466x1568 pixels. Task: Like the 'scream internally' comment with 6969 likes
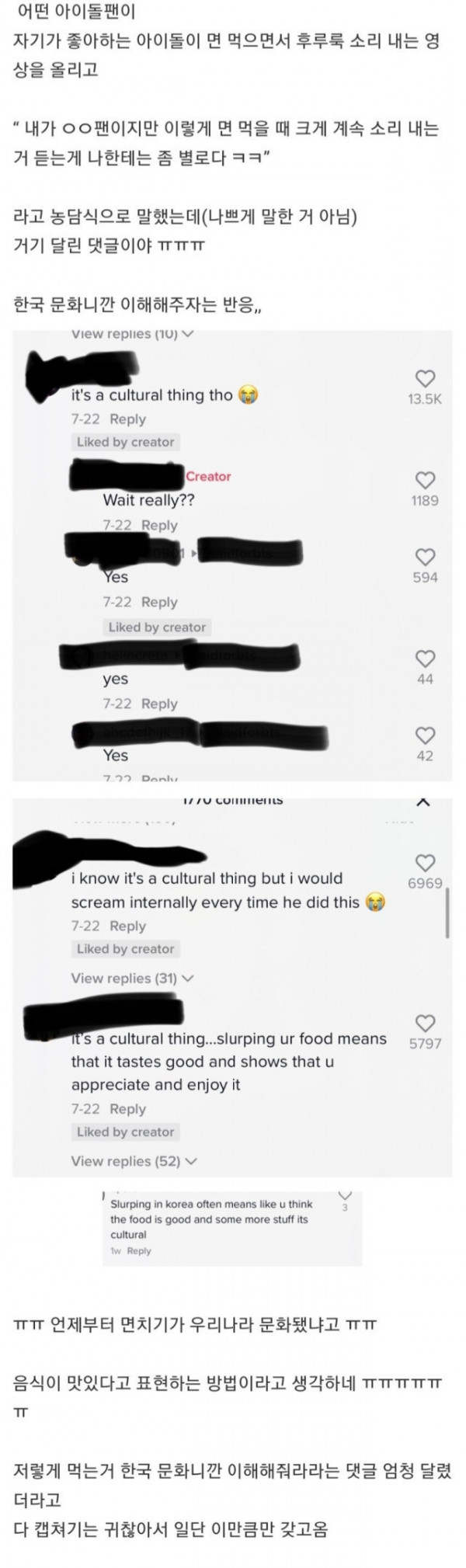tap(425, 863)
